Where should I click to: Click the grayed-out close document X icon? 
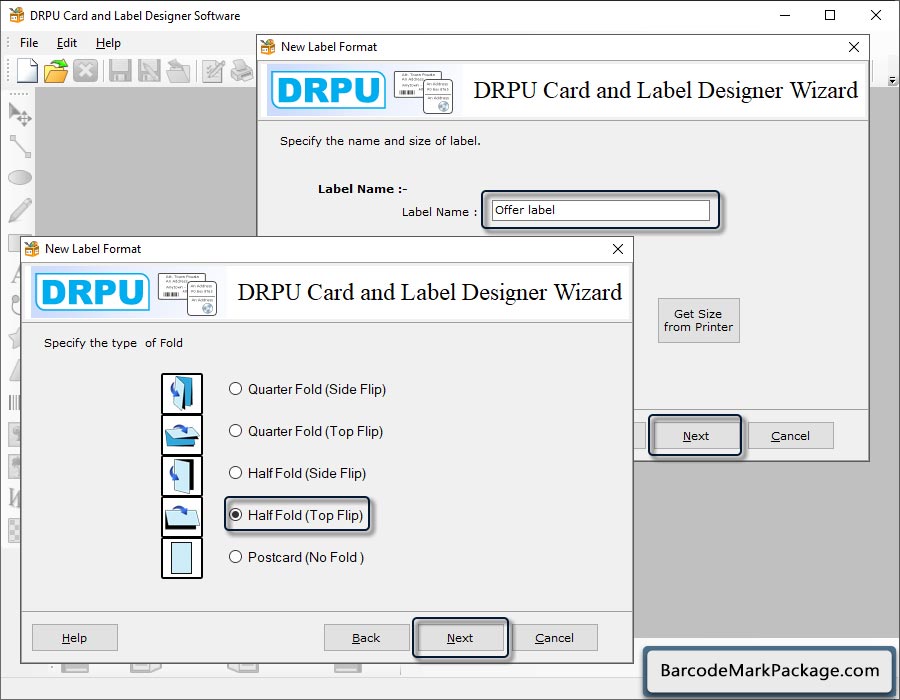(86, 71)
